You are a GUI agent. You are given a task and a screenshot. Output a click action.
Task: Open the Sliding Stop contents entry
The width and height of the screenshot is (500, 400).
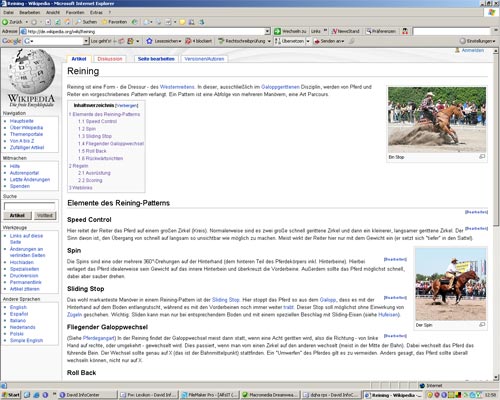coord(95,136)
